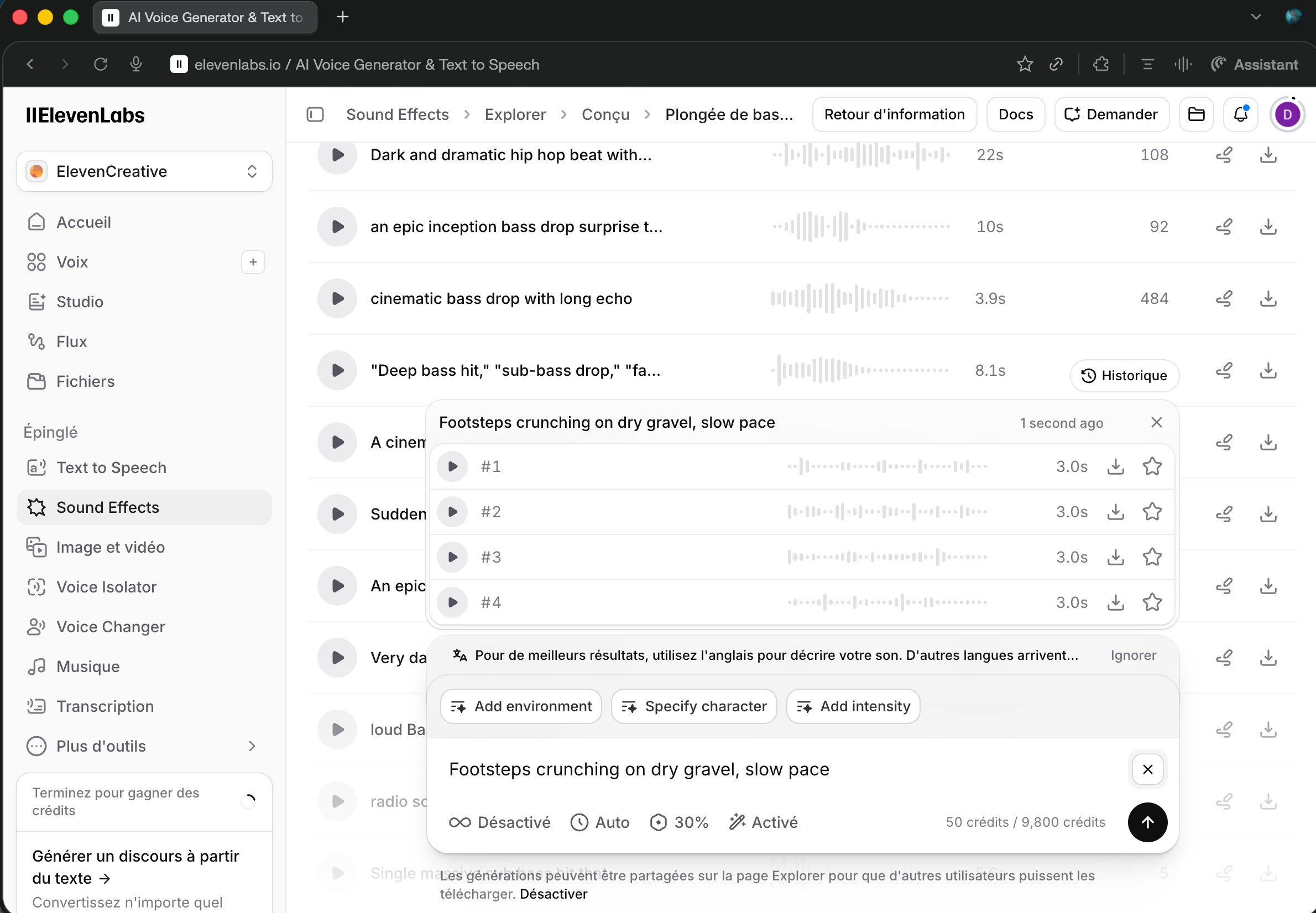Toggle the loop setting labeled Désactivé

499,822
